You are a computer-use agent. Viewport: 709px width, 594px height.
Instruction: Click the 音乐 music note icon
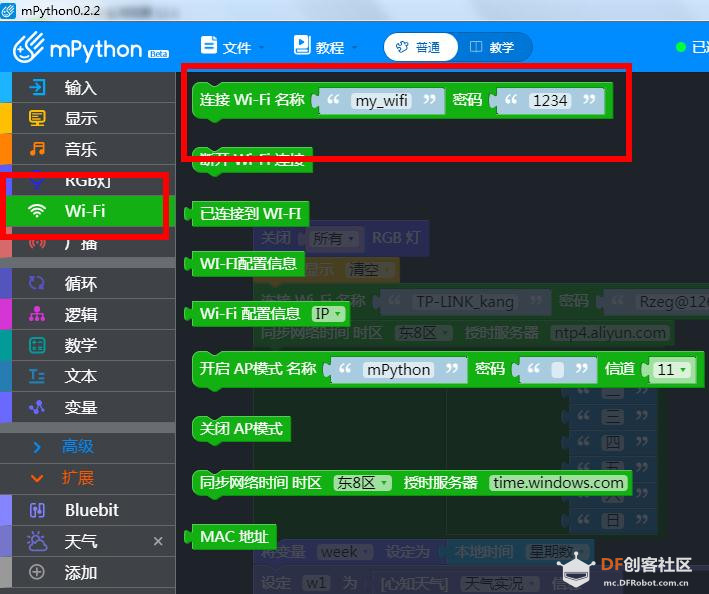pos(37,149)
